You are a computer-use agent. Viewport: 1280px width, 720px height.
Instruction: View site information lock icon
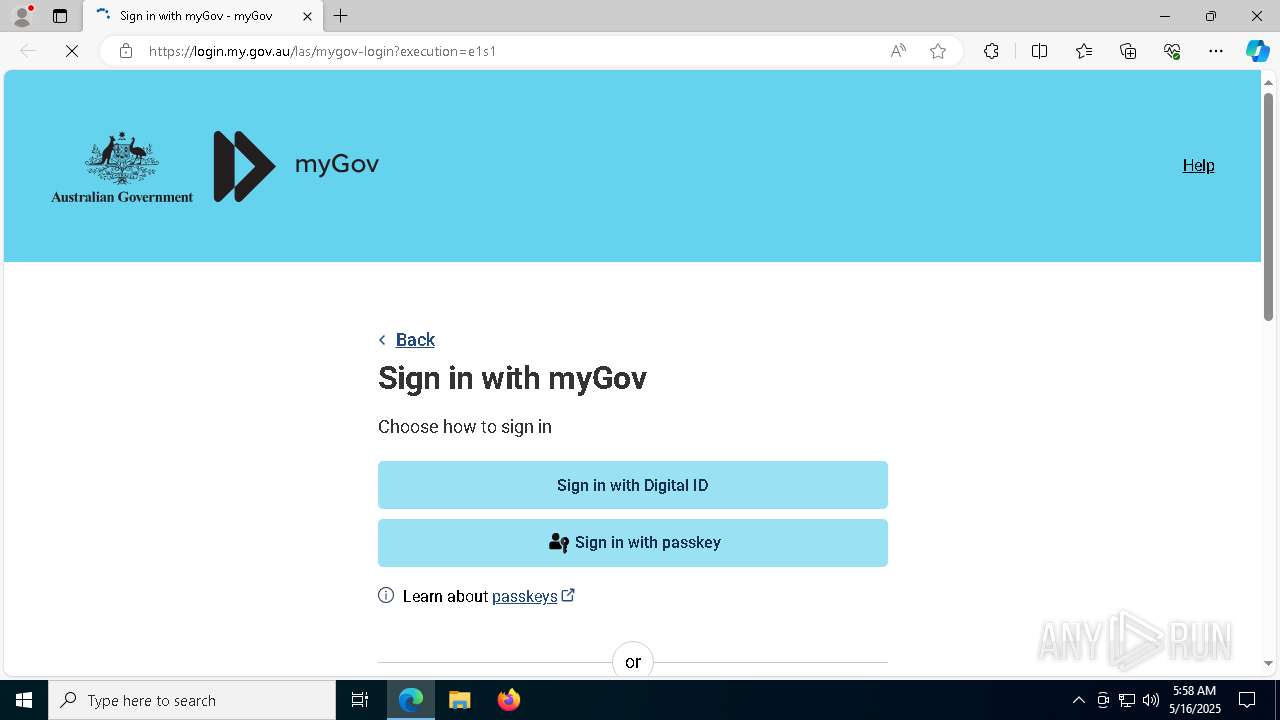126,51
